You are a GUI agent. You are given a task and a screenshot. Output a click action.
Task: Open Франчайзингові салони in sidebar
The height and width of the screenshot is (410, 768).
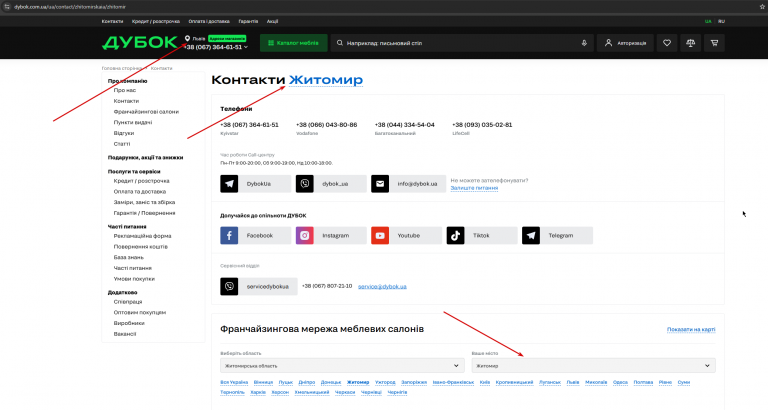tap(146, 112)
